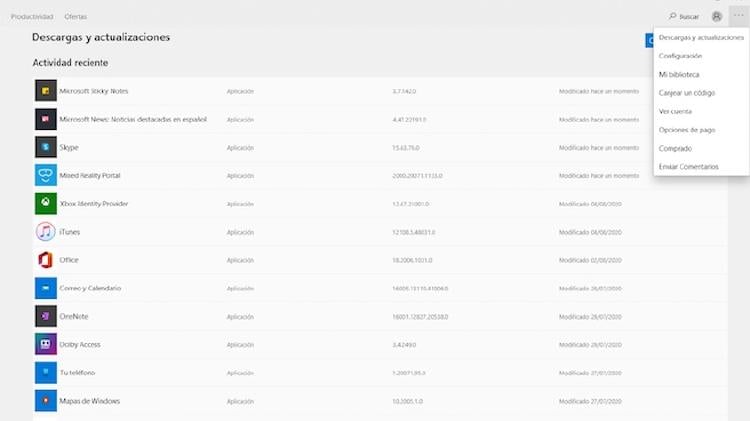Open Ver cuenta from the menu

click(x=701, y=111)
